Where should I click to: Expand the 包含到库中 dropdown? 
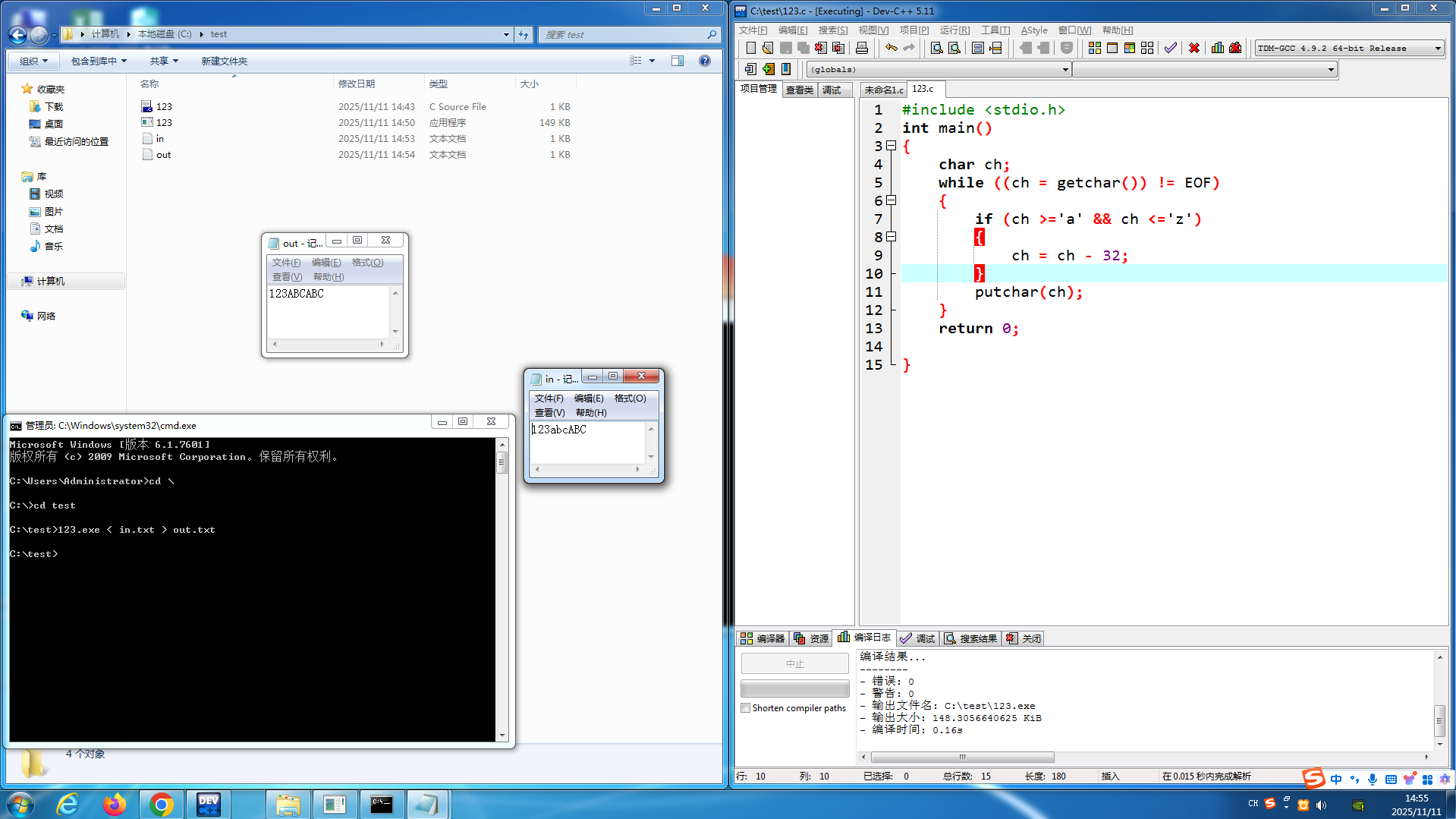(99, 61)
